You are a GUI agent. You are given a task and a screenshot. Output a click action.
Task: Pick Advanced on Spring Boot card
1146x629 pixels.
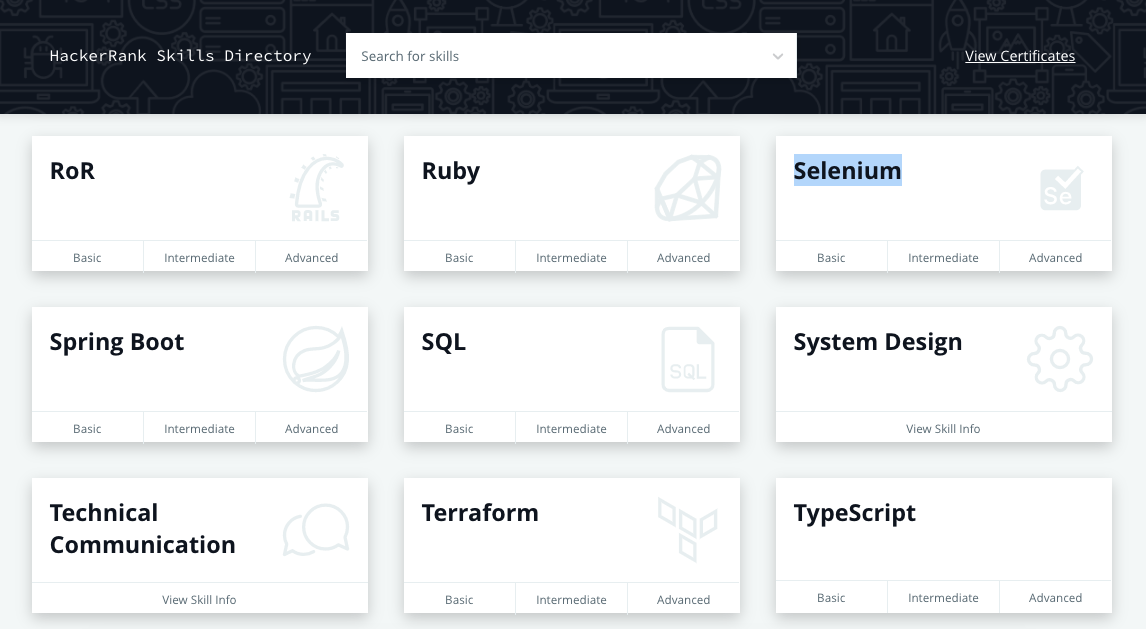coord(311,428)
